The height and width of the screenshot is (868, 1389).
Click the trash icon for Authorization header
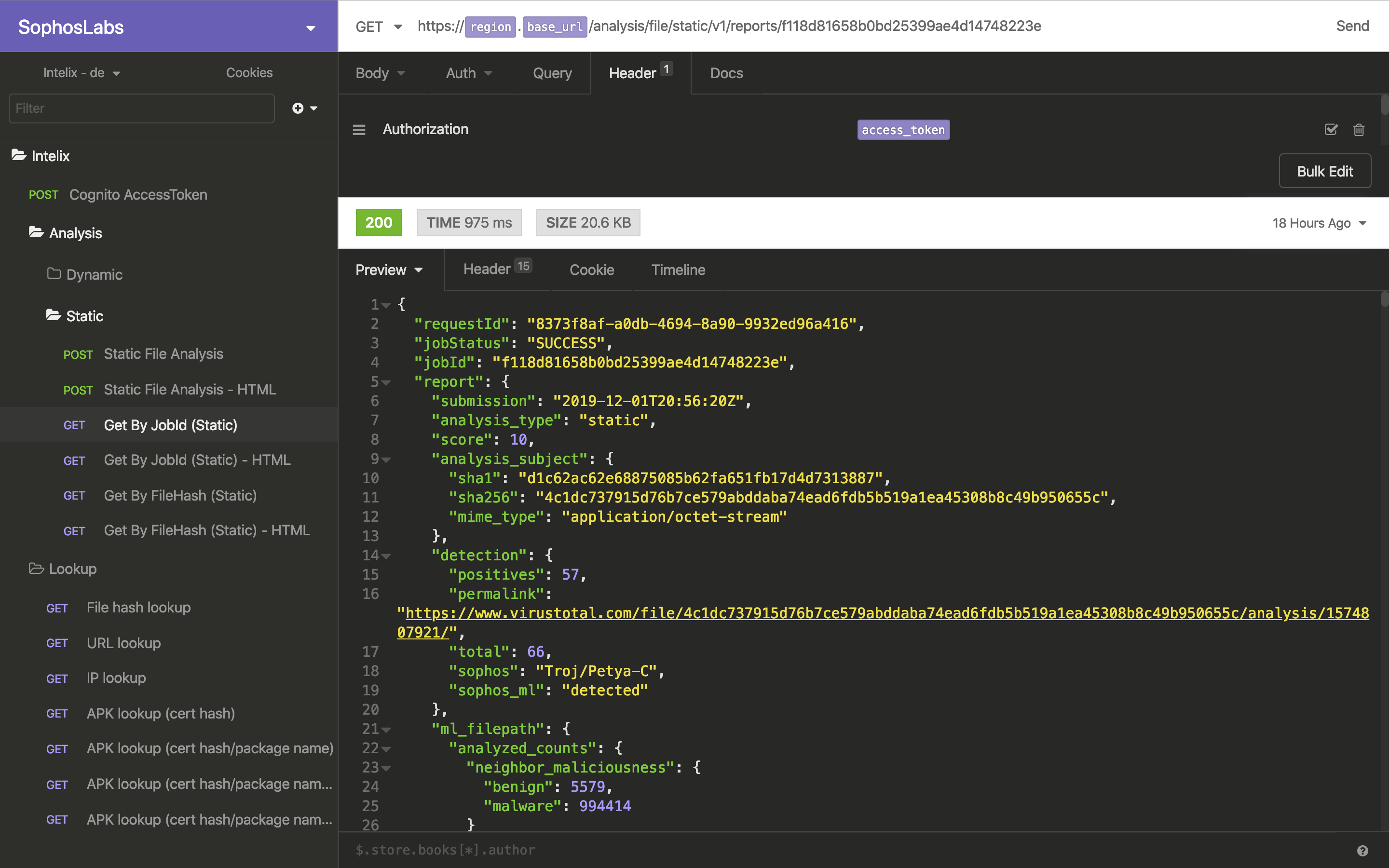coord(1359,130)
